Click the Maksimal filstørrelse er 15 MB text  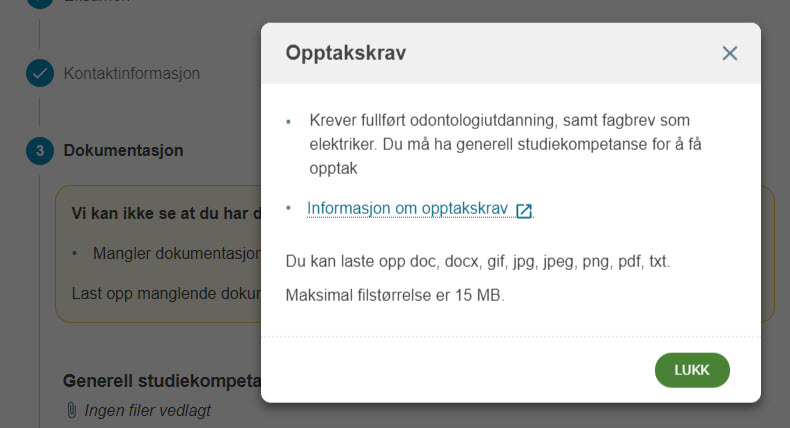tap(395, 295)
